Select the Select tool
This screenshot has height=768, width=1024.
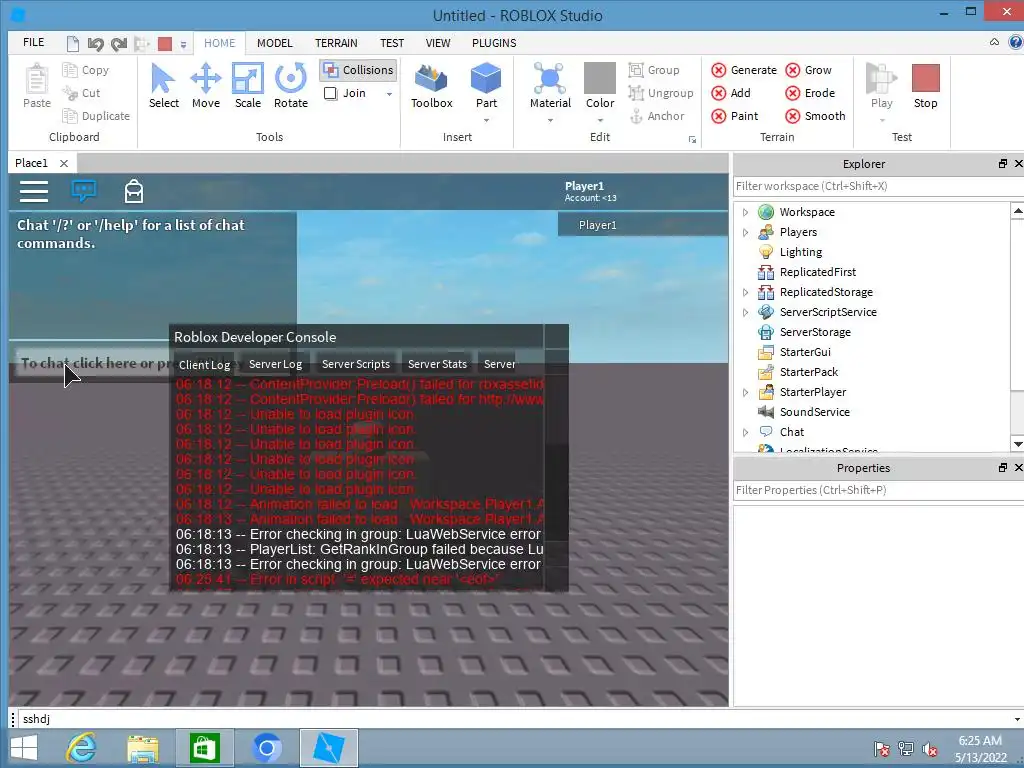pyautogui.click(x=163, y=86)
